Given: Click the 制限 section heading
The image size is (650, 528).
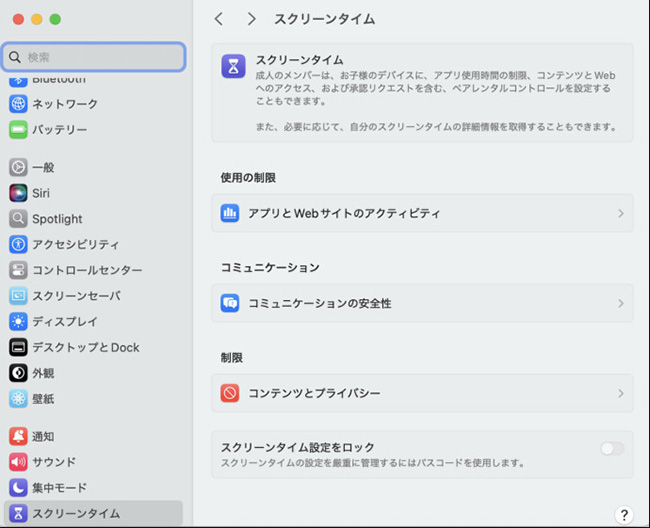Looking at the screenshot, I should point(232,358).
